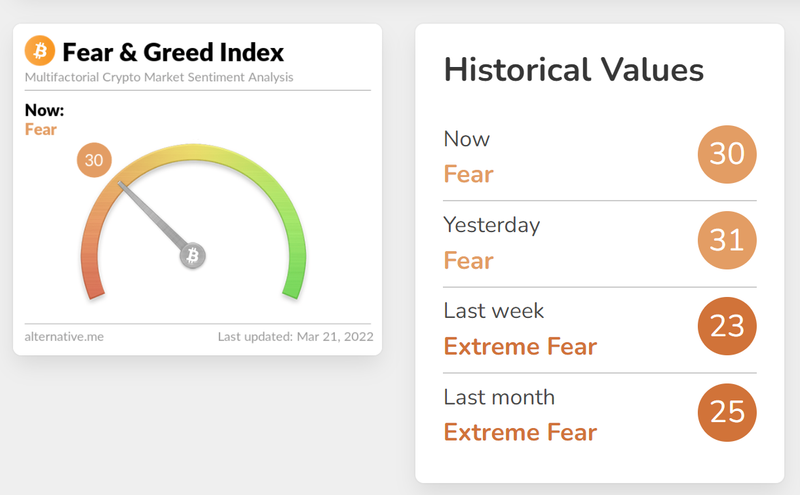Click the Historical Values heading
The width and height of the screenshot is (800, 495).
(574, 69)
